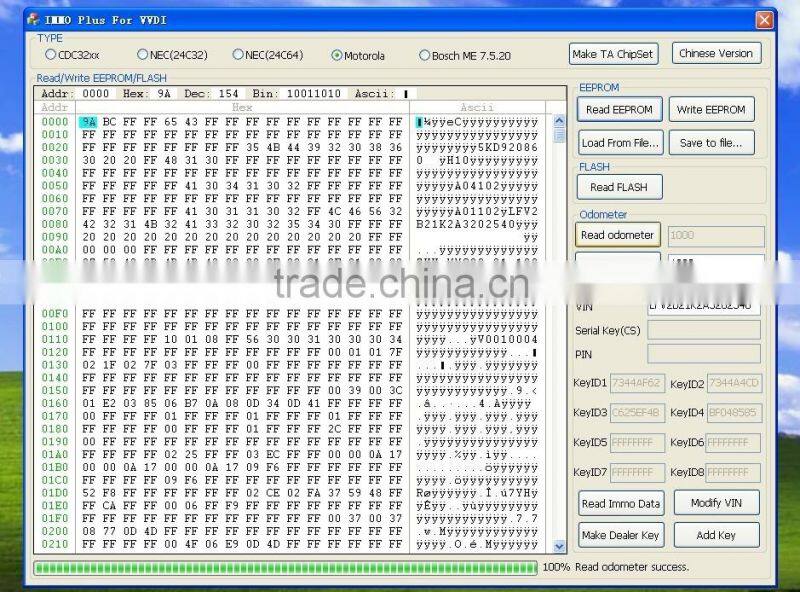
Task: Switch to Chinese Version
Action: pyautogui.click(x=716, y=53)
